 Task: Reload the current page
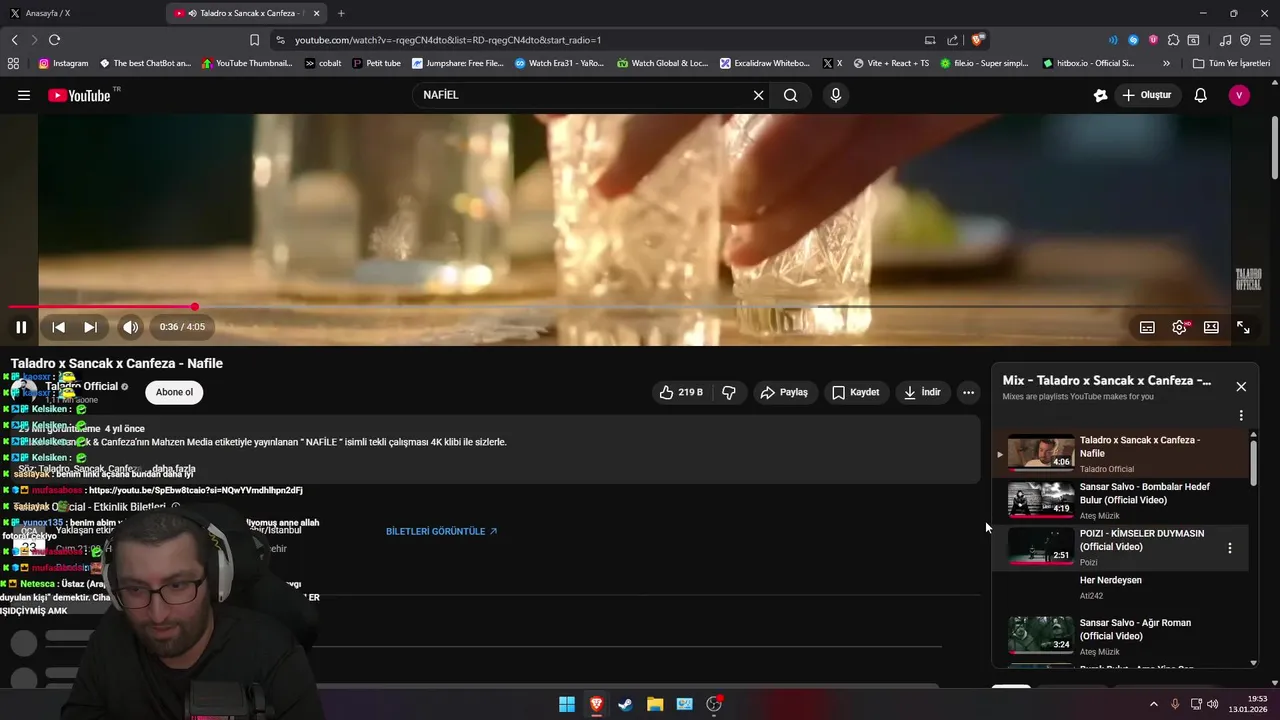point(54,40)
